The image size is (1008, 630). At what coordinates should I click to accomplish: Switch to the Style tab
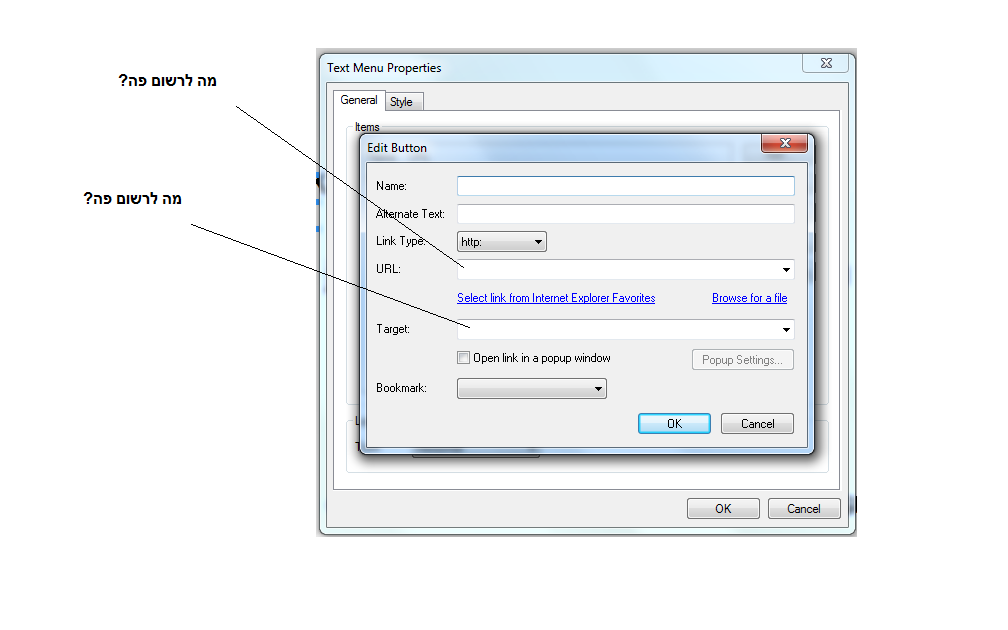[x=401, y=102]
